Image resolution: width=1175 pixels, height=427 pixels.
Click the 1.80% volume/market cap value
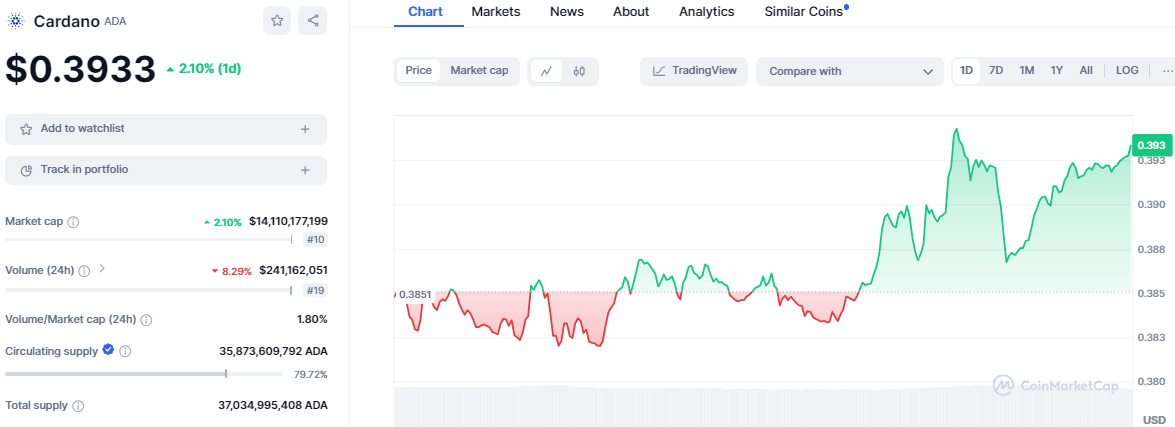point(312,319)
